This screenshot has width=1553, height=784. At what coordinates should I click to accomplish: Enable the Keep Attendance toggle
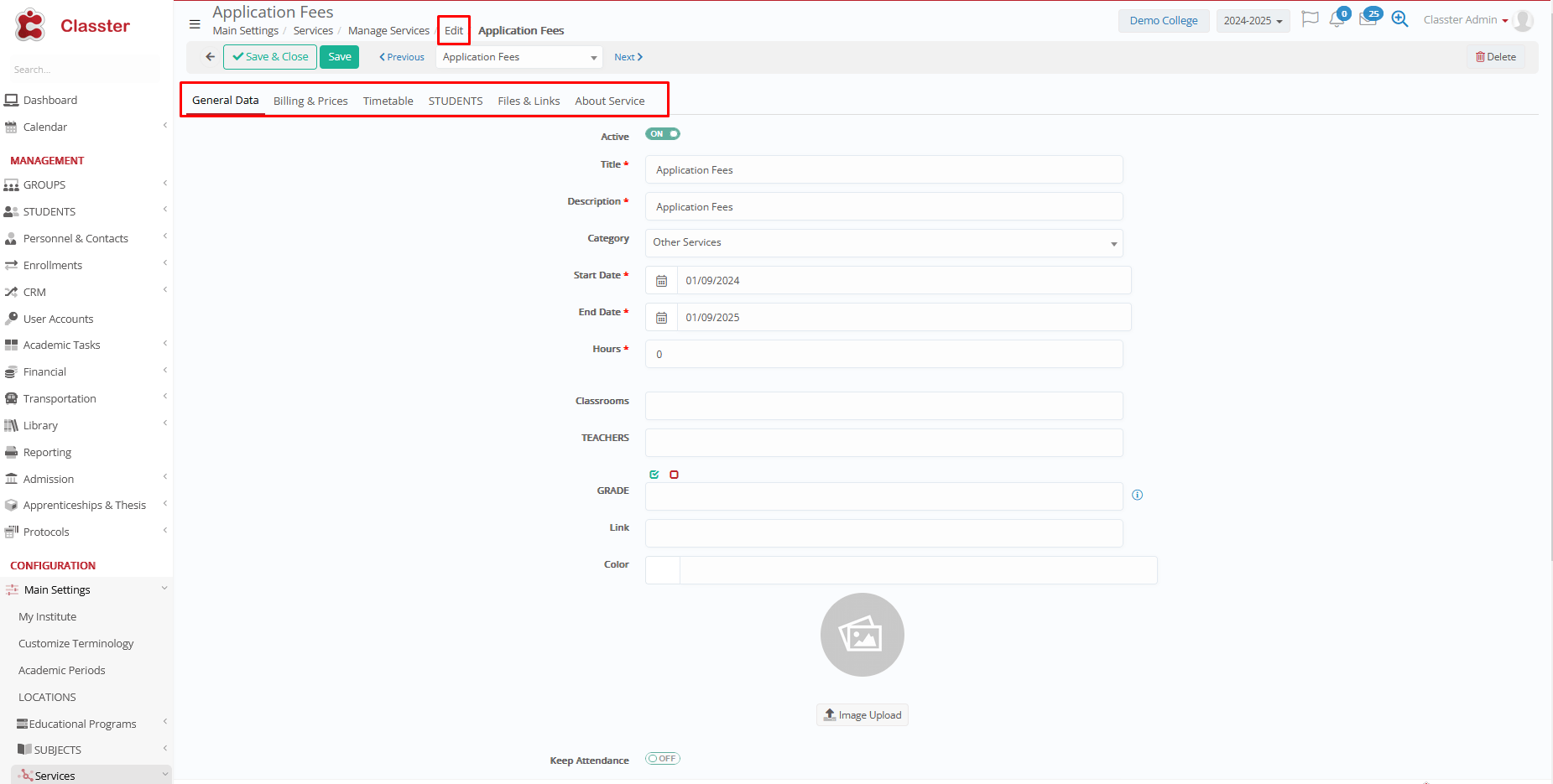click(x=662, y=759)
